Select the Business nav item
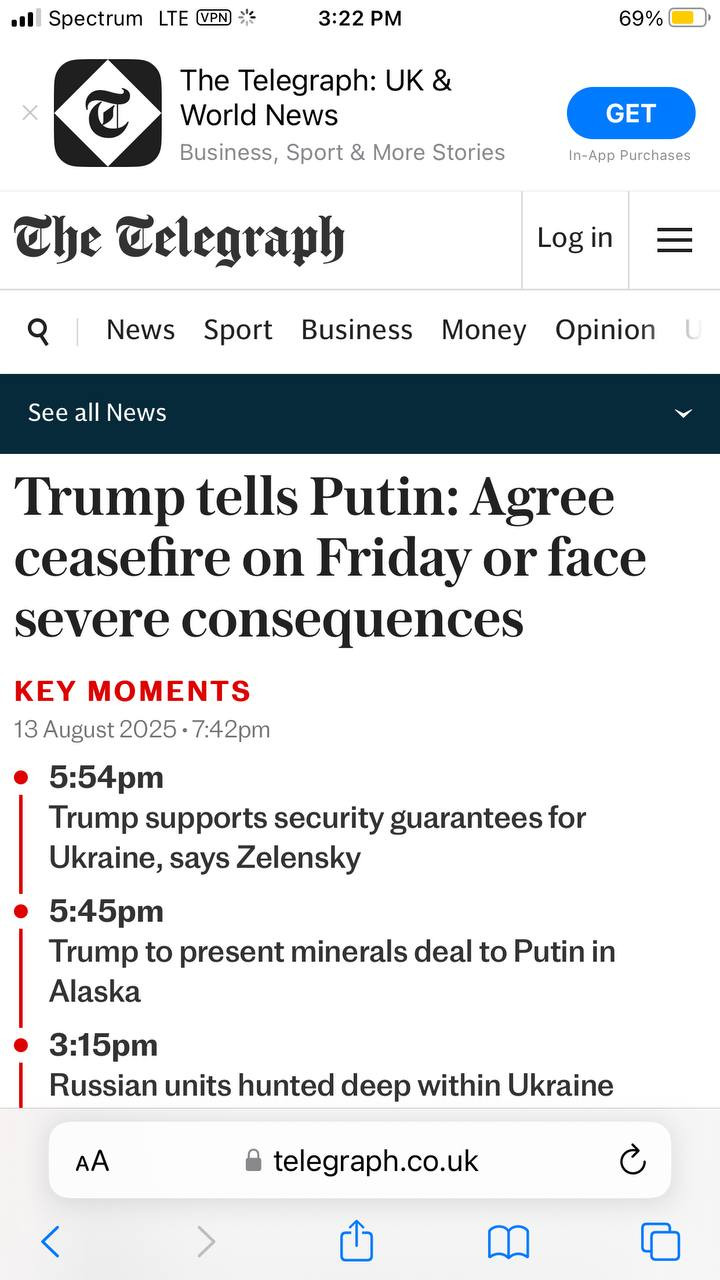720x1280 pixels. tap(356, 330)
